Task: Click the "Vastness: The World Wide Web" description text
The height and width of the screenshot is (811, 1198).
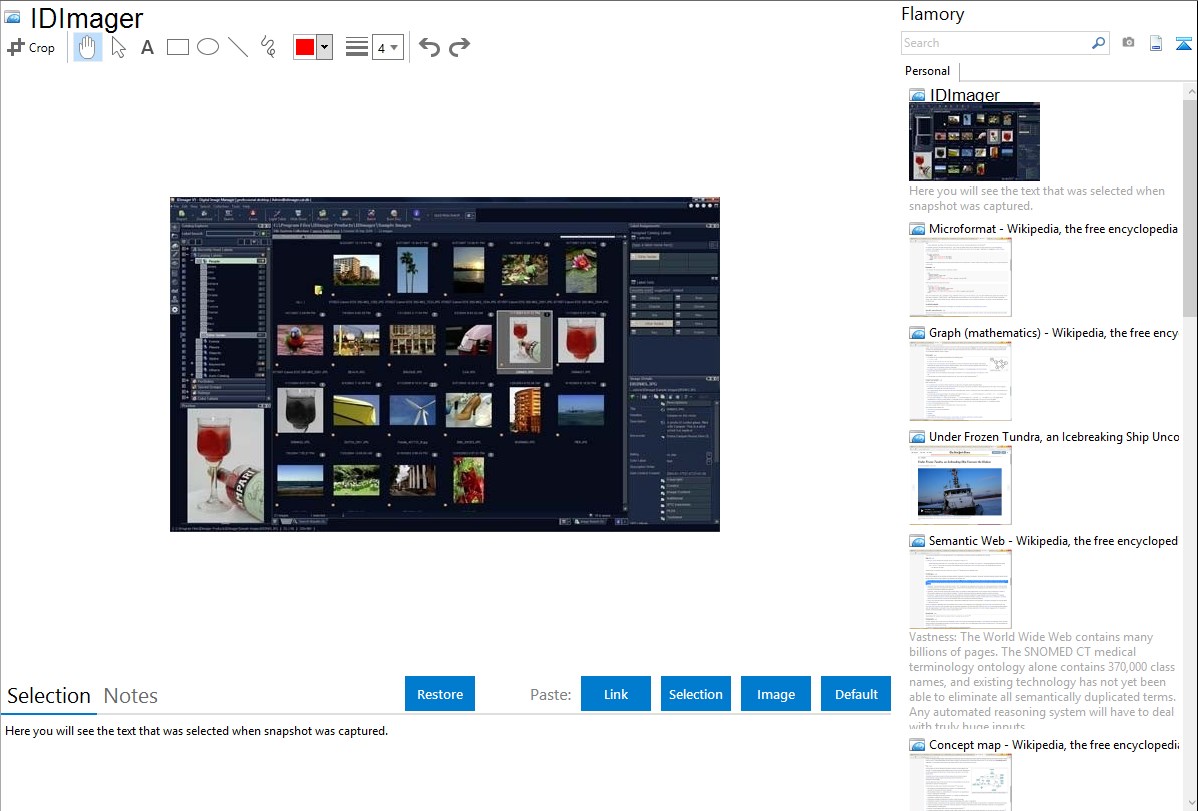Action: (x=1042, y=682)
